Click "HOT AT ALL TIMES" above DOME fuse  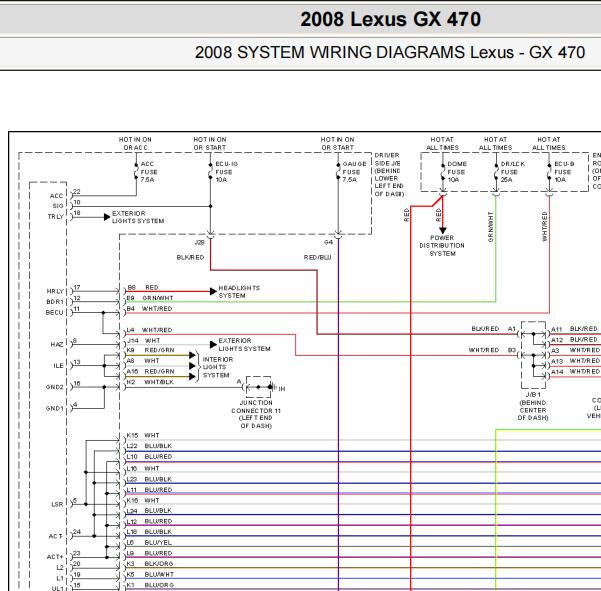442,143
